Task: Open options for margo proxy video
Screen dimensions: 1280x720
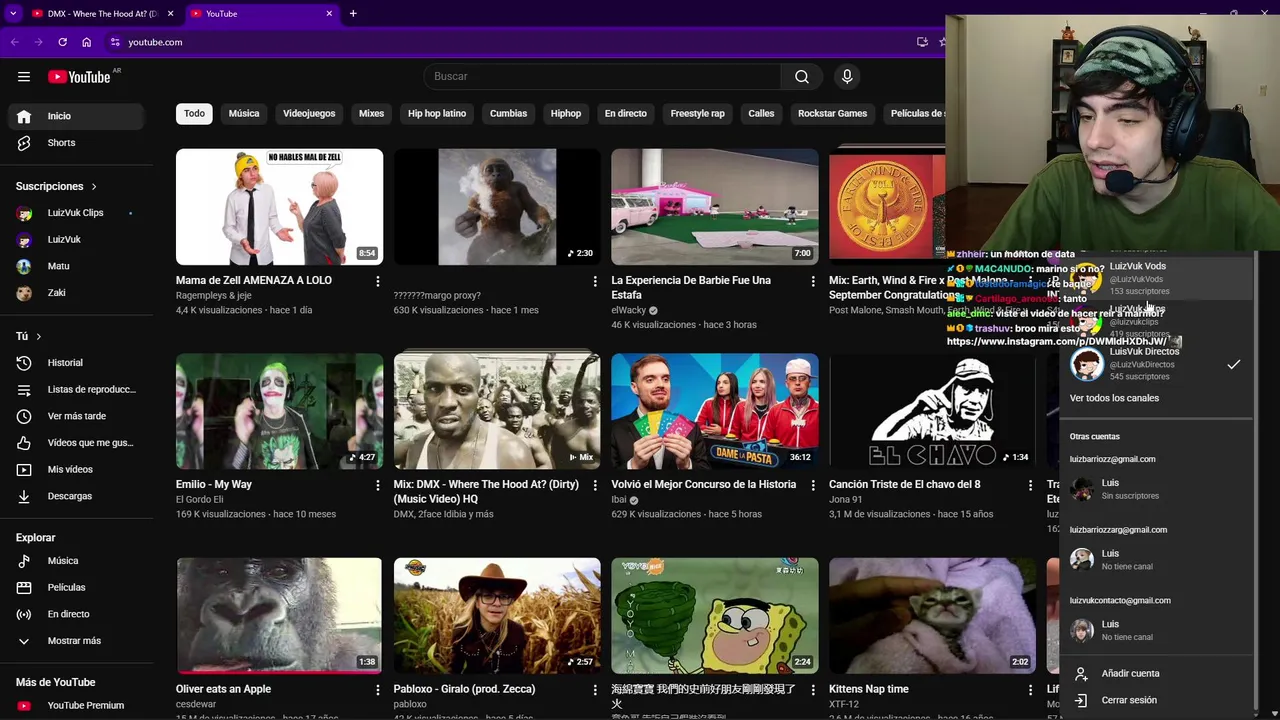Action: (595, 282)
